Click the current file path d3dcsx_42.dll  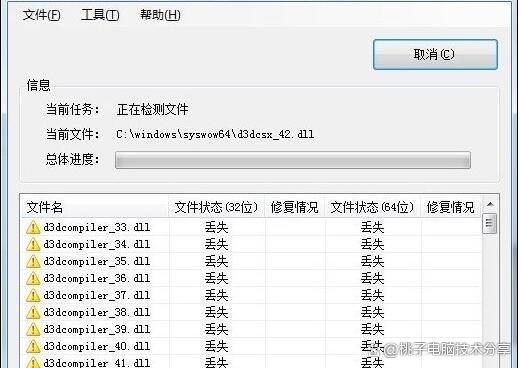(x=215, y=134)
